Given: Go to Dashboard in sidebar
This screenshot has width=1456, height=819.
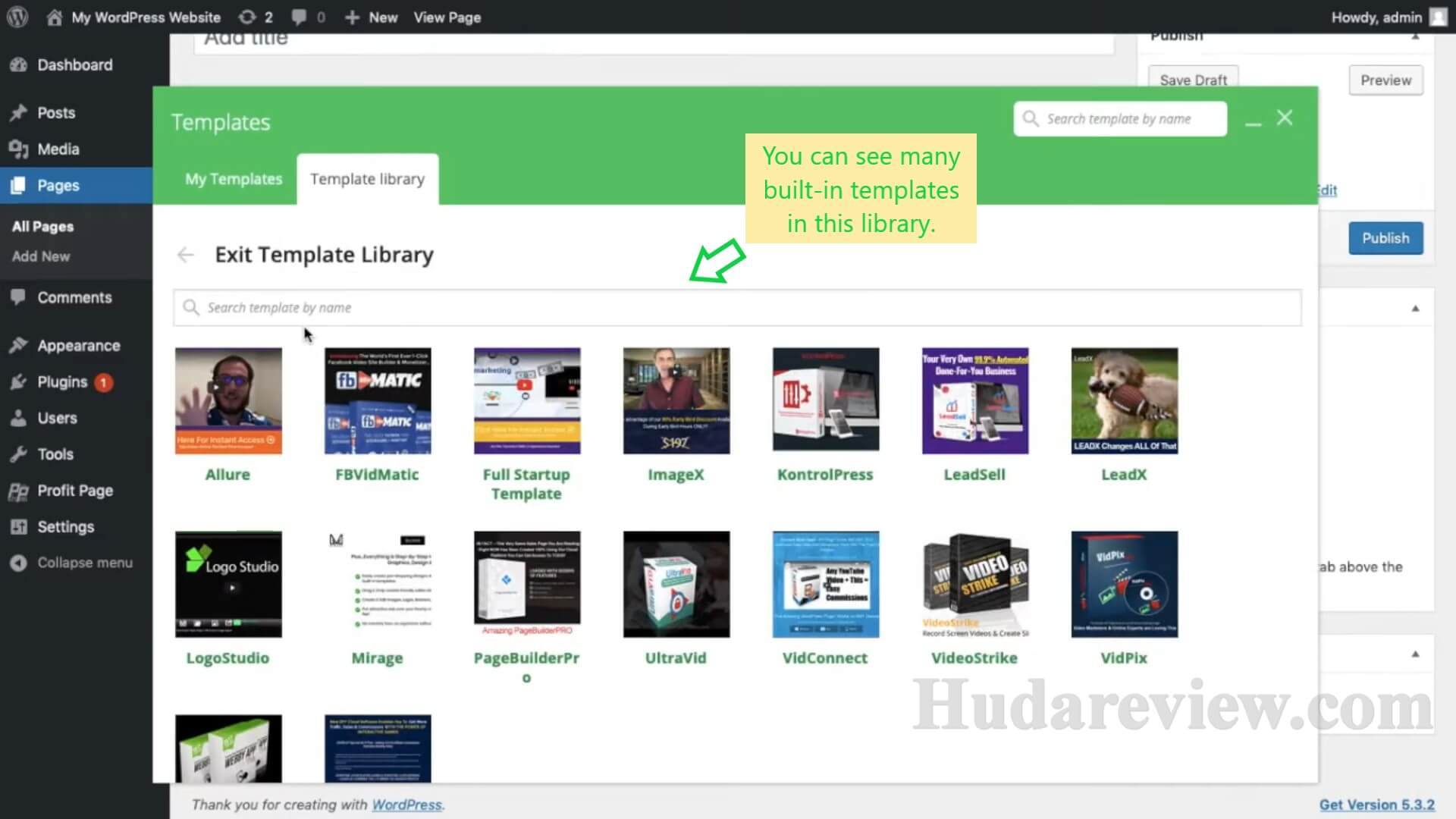Looking at the screenshot, I should (x=75, y=65).
